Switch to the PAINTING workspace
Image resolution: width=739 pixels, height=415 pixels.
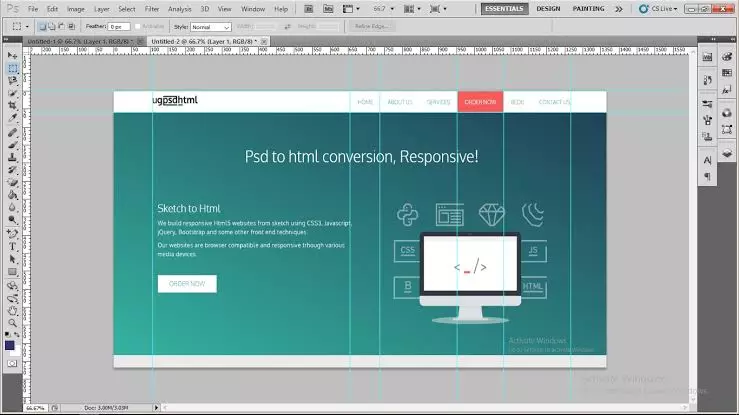(x=588, y=9)
